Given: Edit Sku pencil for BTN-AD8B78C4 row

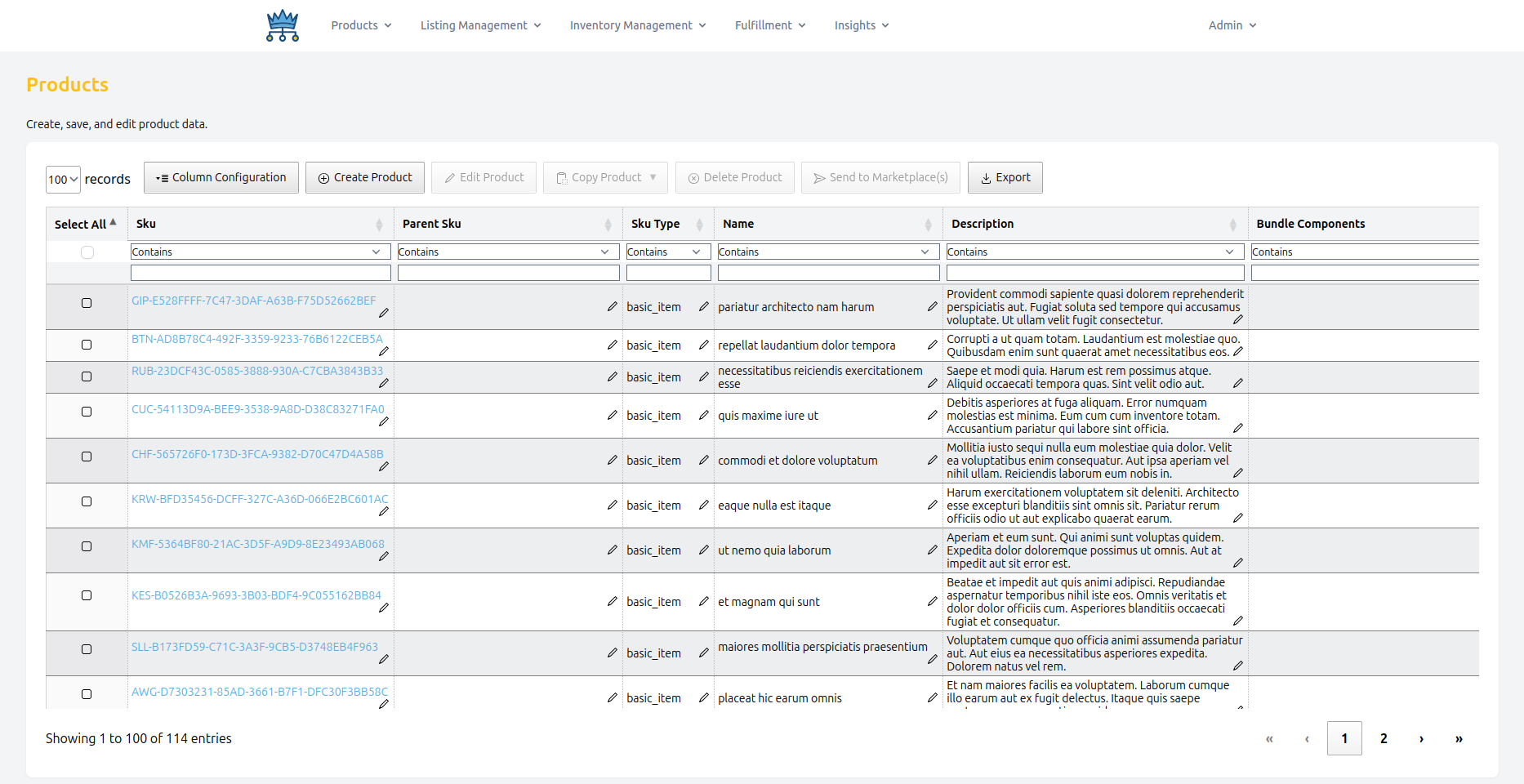Looking at the screenshot, I should pyautogui.click(x=384, y=351).
